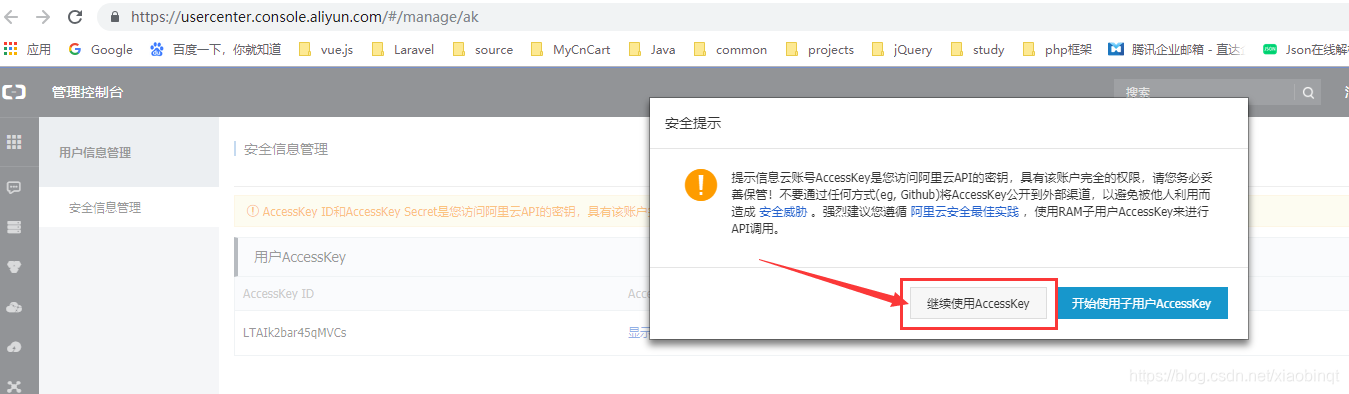Reload the page with the refresh icon
This screenshot has width=1349, height=394.
(75, 17)
